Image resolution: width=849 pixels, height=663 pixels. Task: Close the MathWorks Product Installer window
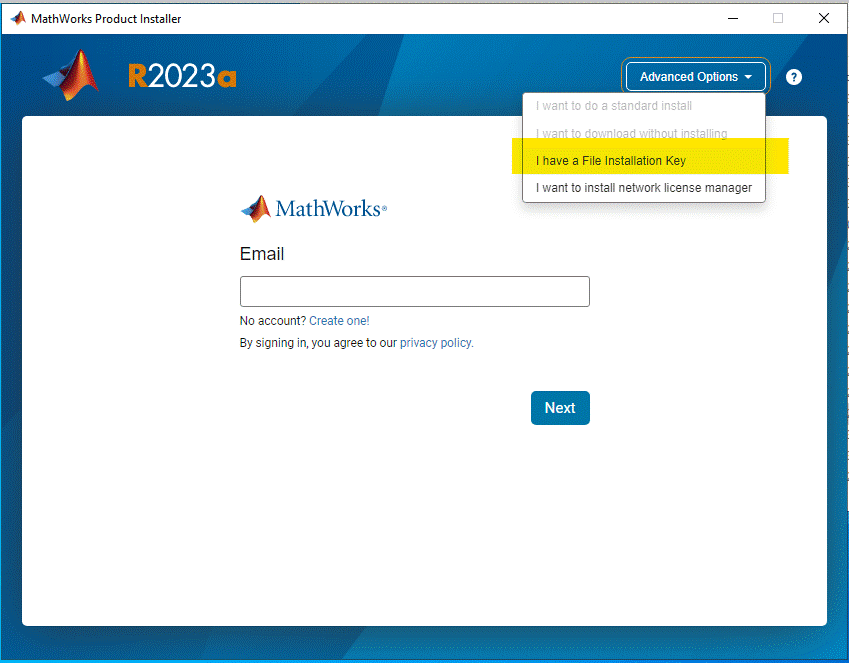coord(824,18)
